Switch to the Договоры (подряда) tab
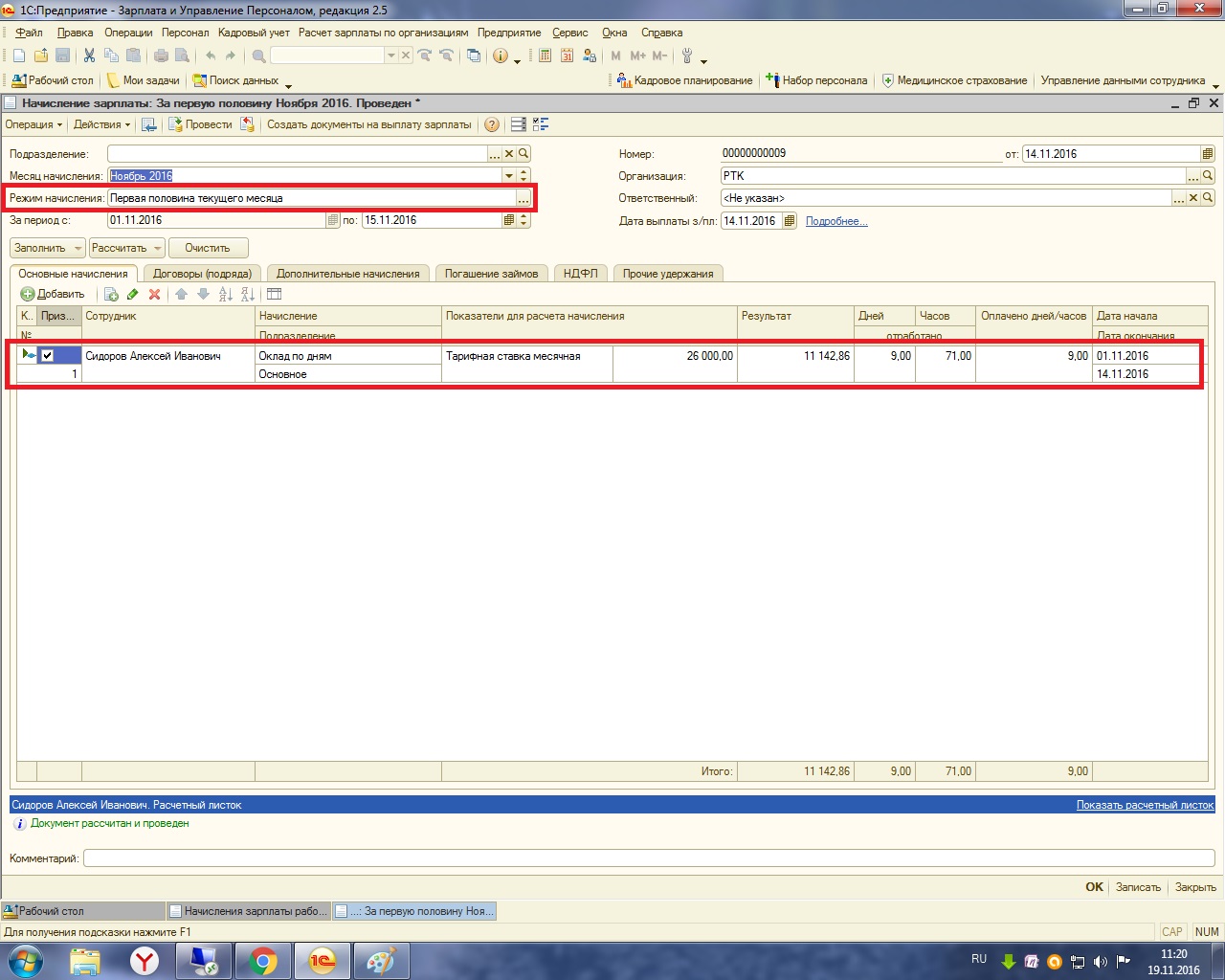Screen dimensions: 1225x980 (202, 274)
